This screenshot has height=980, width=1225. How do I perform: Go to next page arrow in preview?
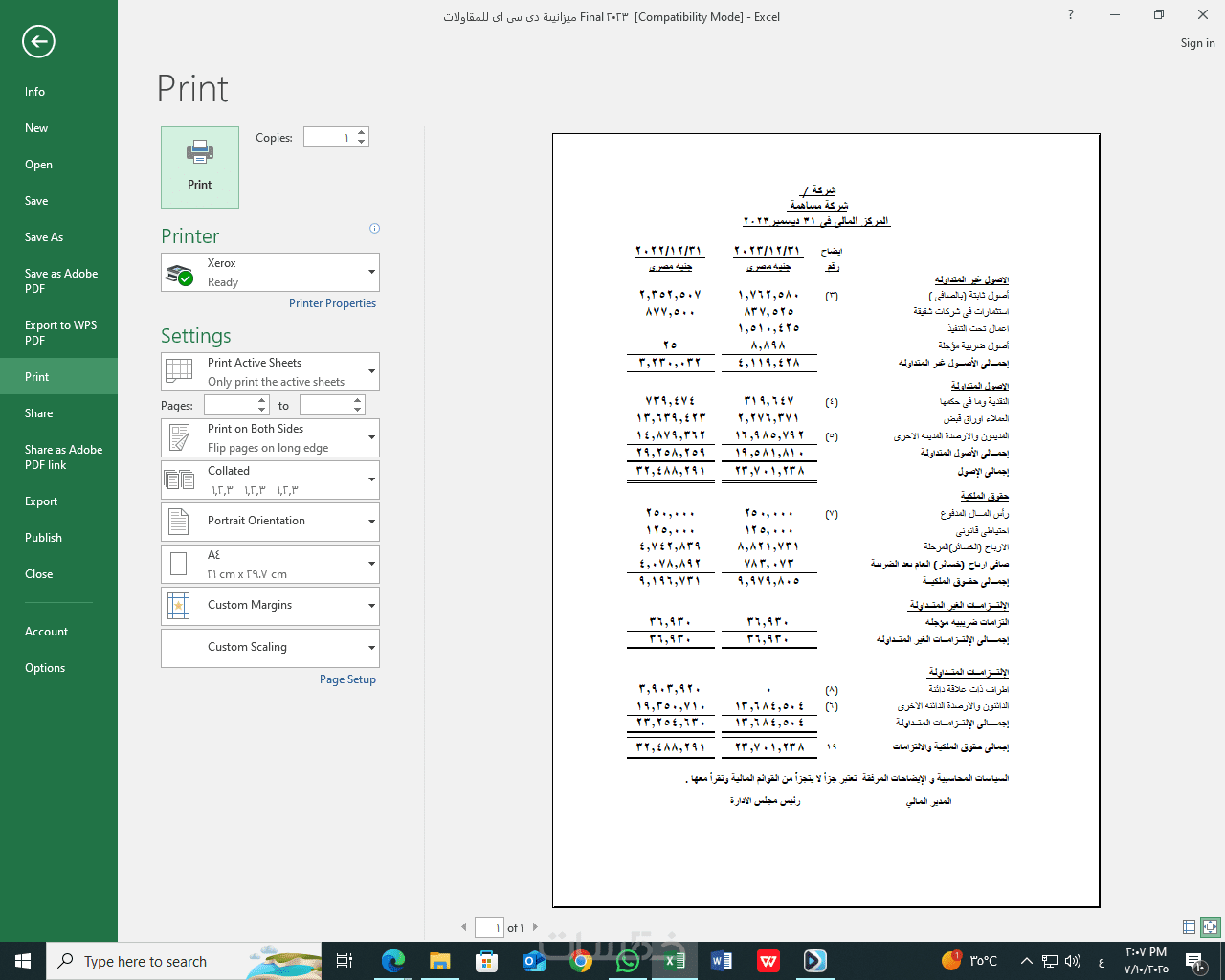click(x=535, y=927)
